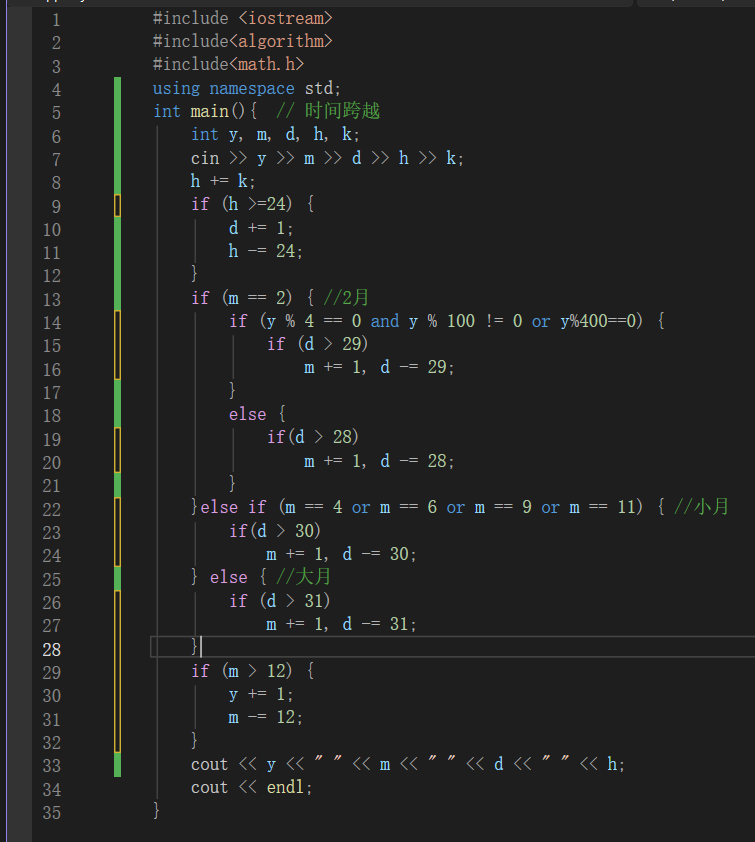
Task: Click the statement h += k;
Action: [223, 181]
